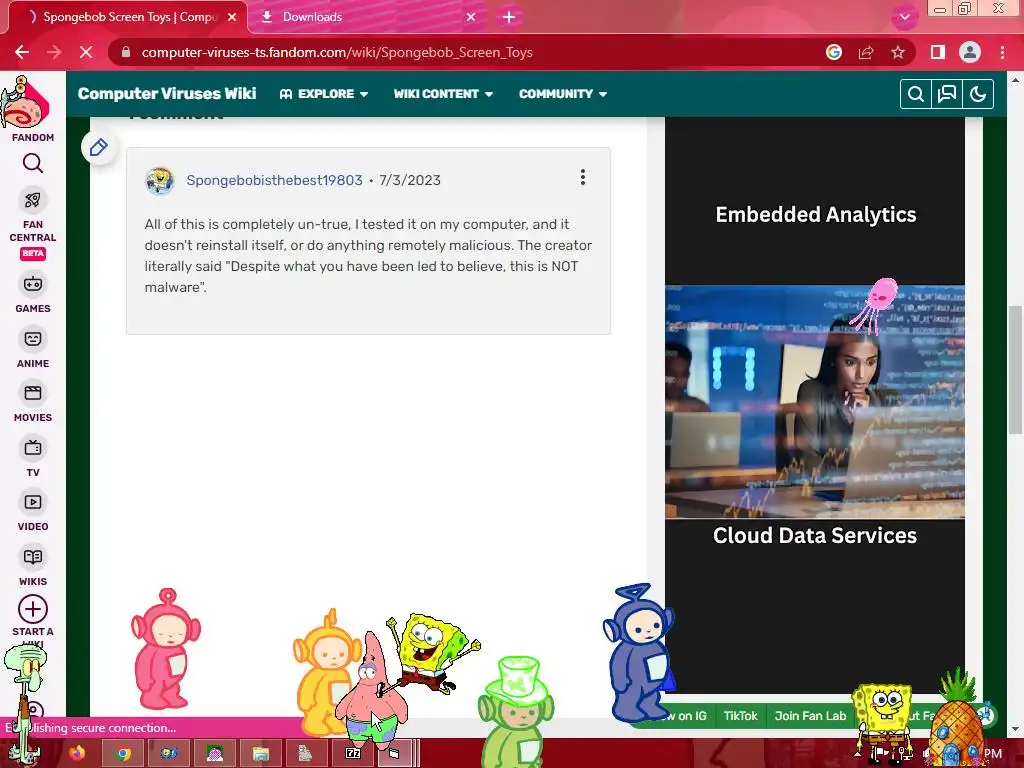Click the Embedded Analytics ad heading

click(816, 215)
